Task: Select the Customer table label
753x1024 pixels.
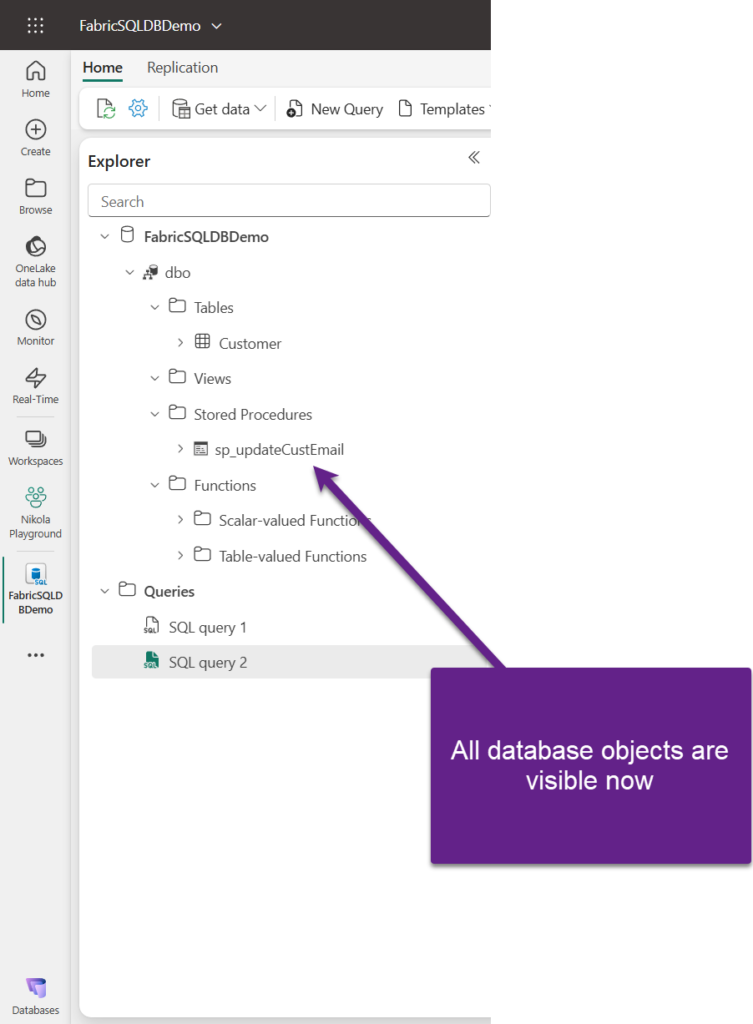Action: pos(250,344)
